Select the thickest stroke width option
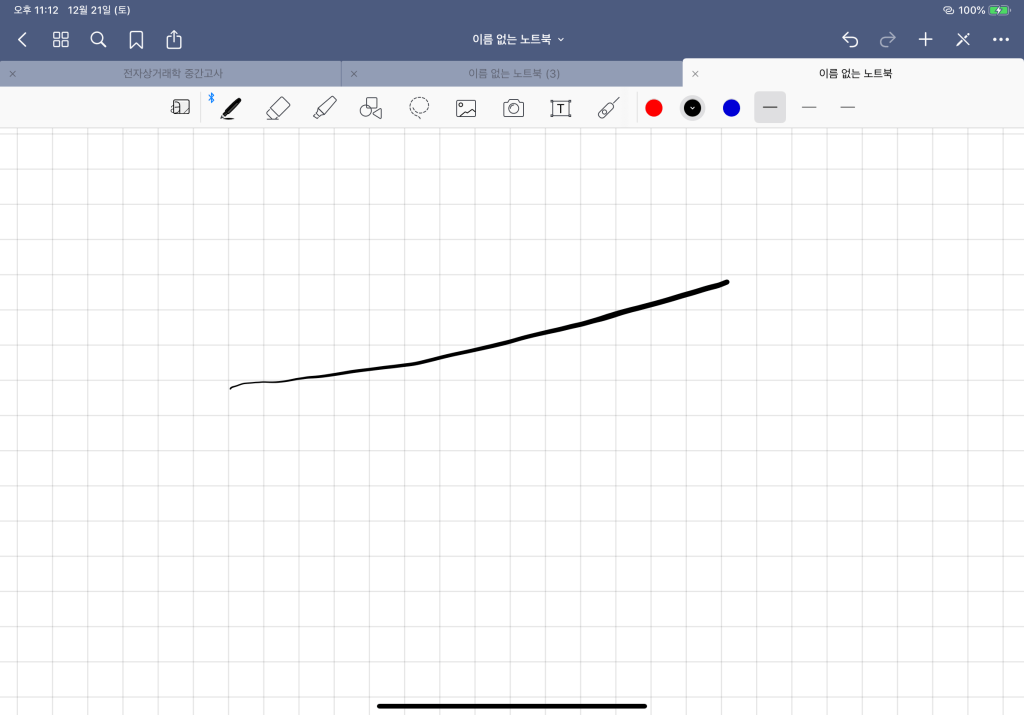The height and width of the screenshot is (715, 1024). pos(770,107)
